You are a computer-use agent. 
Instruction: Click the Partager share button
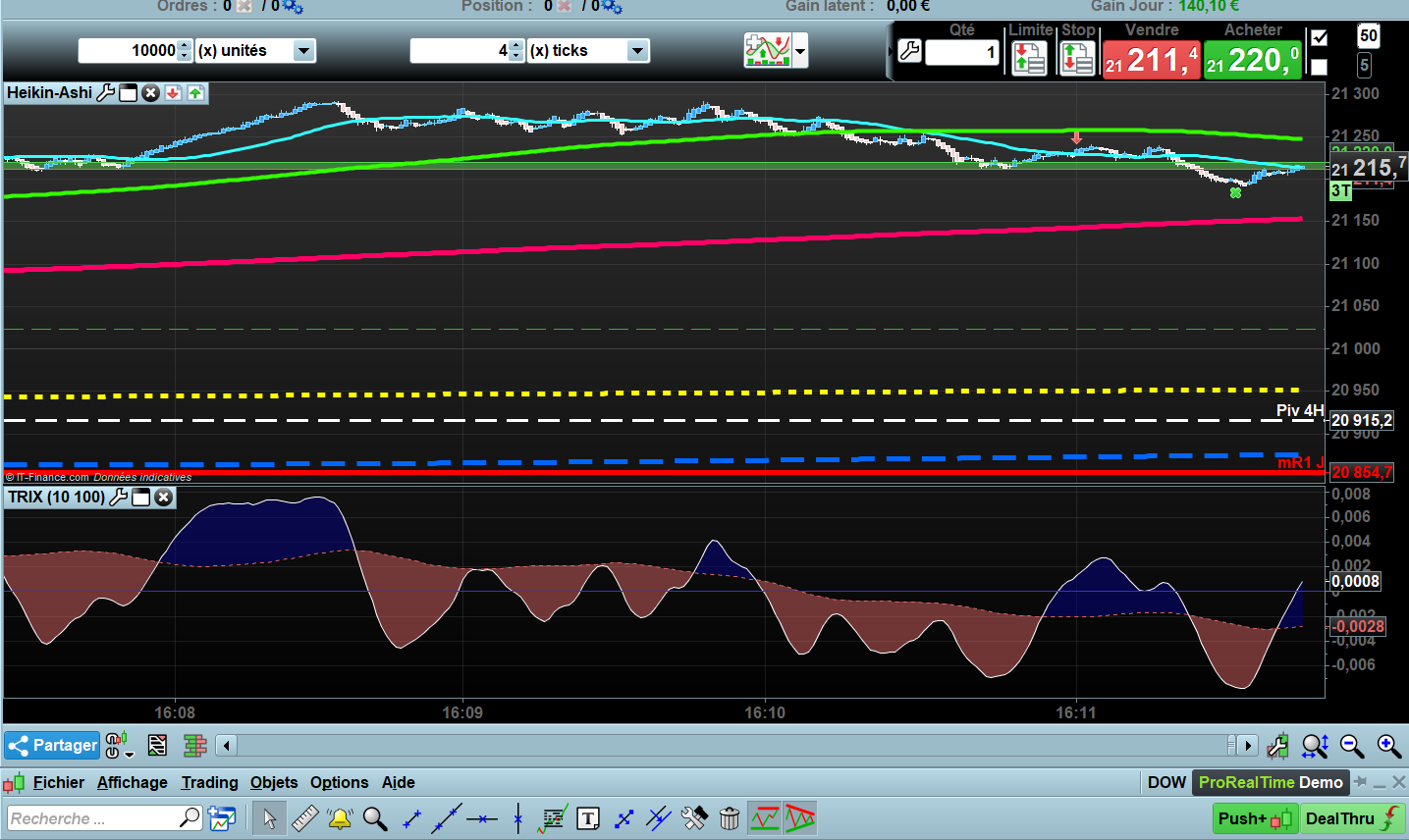(53, 746)
